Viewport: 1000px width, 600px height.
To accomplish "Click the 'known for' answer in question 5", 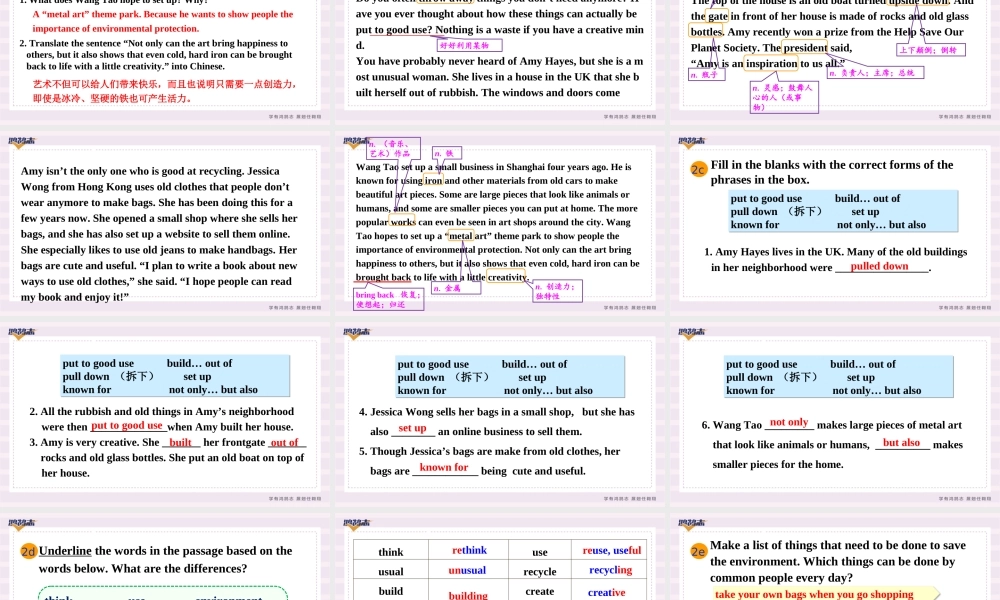I will tap(444, 468).
